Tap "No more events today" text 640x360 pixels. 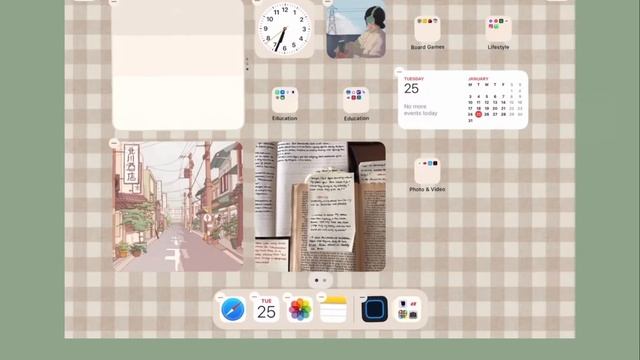420,110
